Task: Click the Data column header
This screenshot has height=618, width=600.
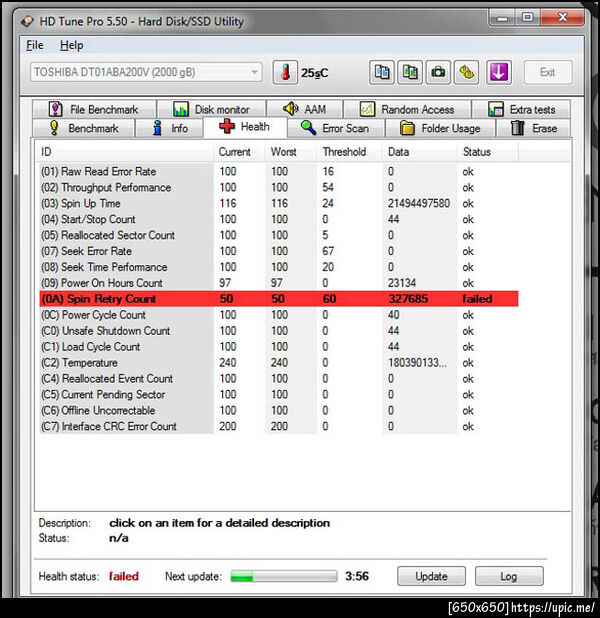Action: pos(420,152)
